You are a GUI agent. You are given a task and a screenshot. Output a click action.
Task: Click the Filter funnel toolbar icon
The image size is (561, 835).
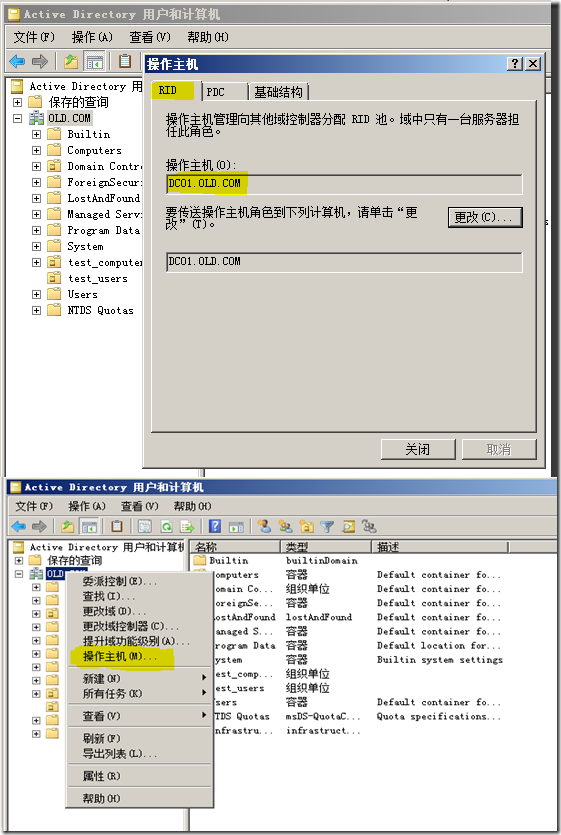327,527
